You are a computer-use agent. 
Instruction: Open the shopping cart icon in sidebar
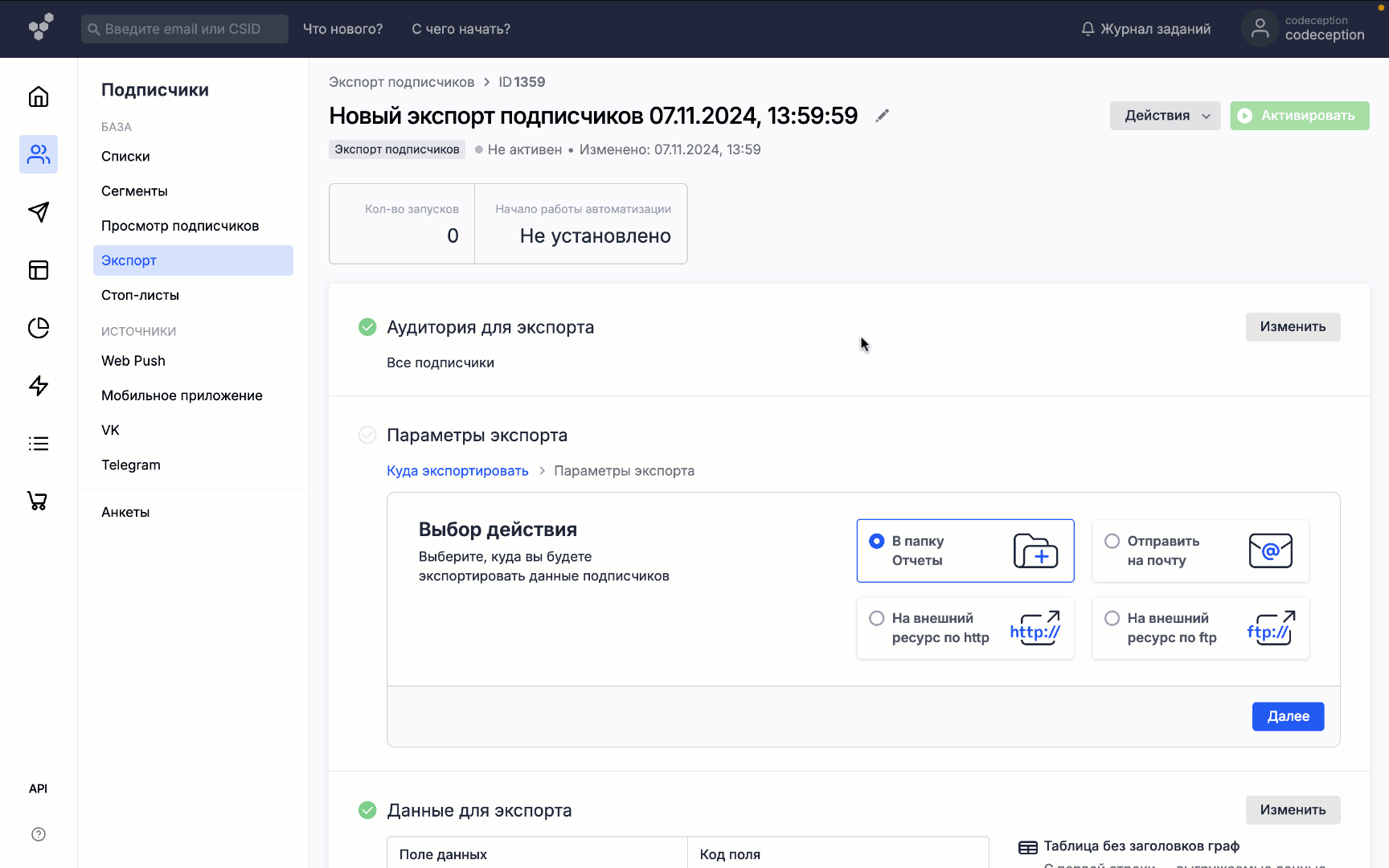coord(39,501)
